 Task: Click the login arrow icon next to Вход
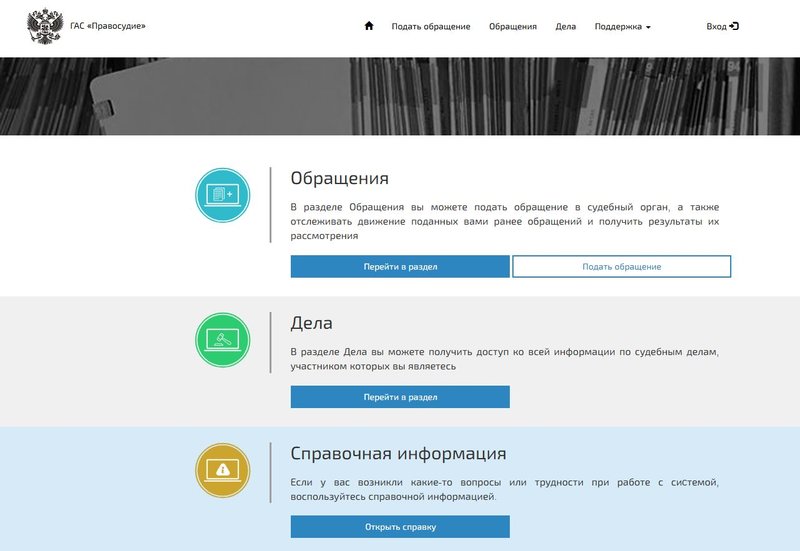[x=734, y=26]
